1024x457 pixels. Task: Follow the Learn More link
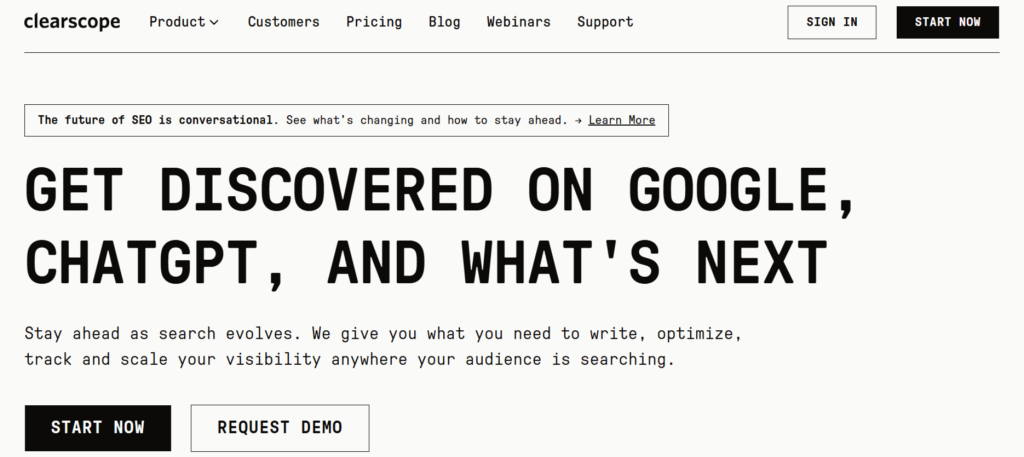[621, 120]
